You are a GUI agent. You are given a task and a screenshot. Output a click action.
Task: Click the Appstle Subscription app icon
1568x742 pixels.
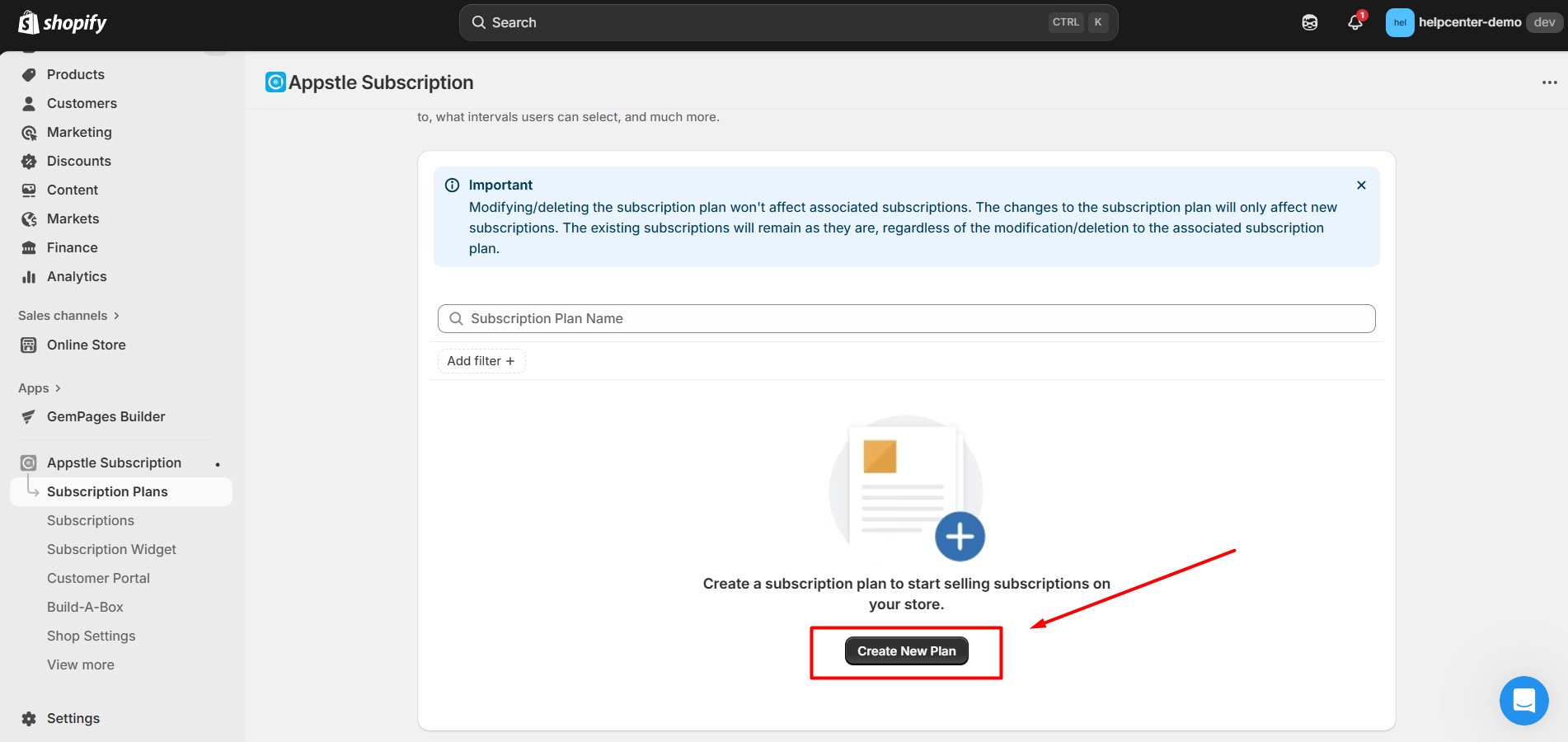point(29,463)
